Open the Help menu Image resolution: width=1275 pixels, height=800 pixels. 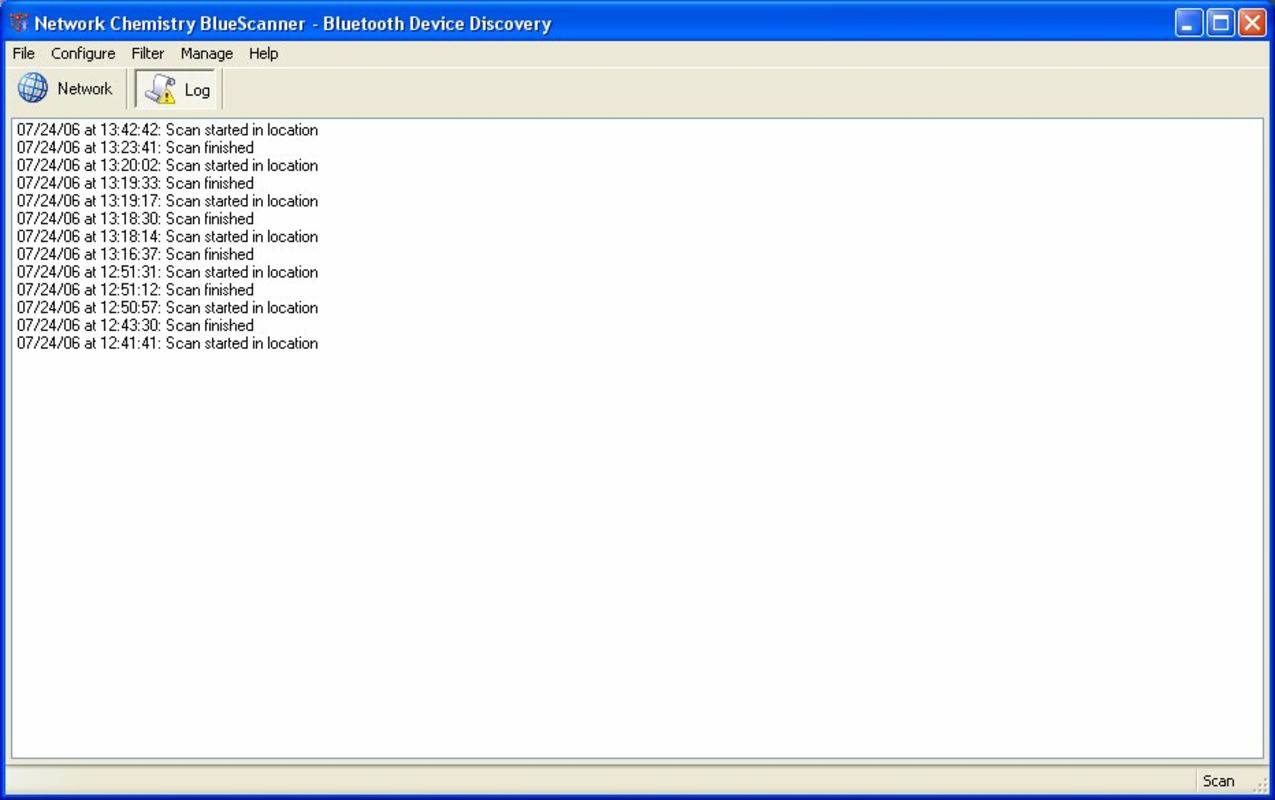pyautogui.click(x=264, y=54)
